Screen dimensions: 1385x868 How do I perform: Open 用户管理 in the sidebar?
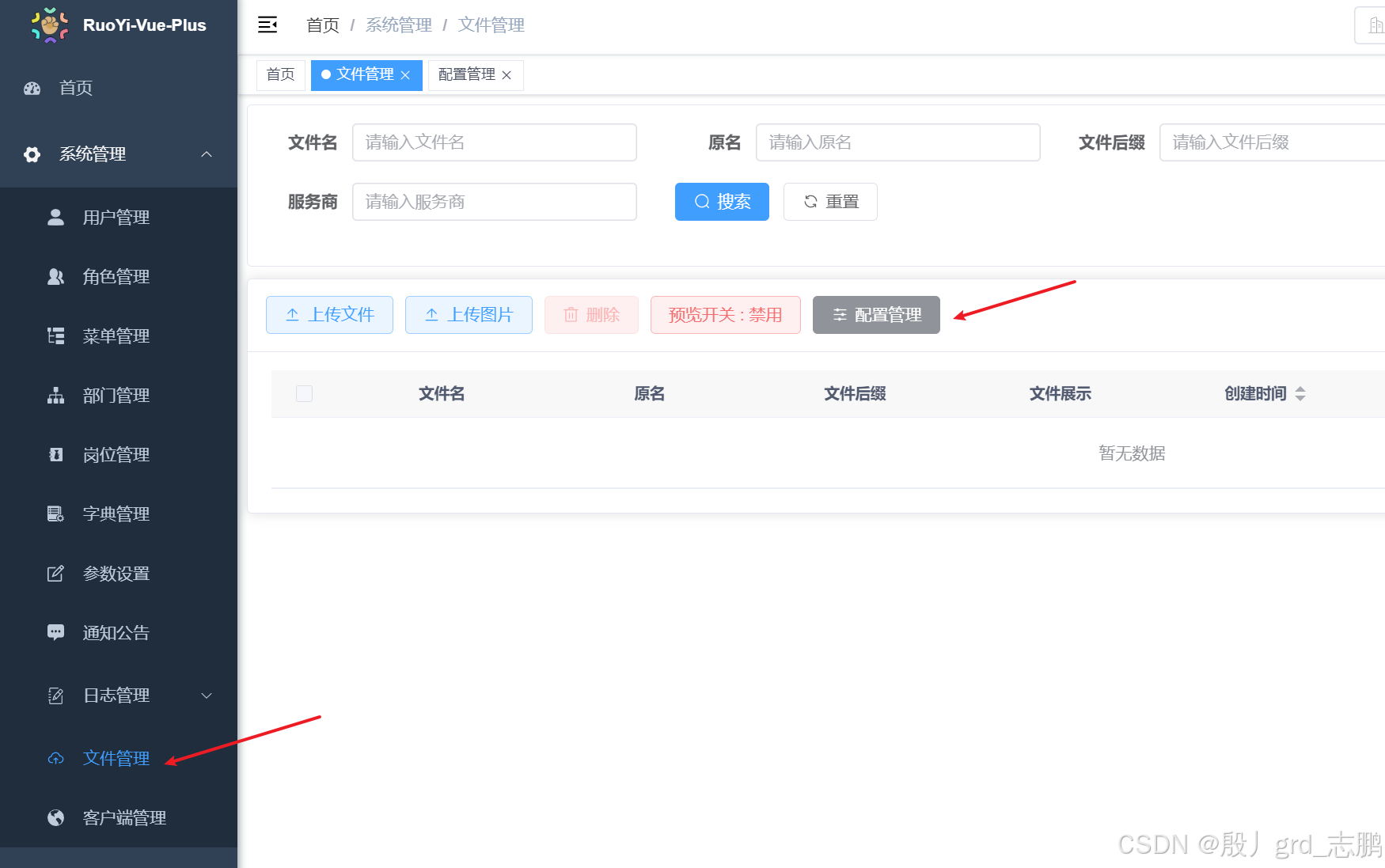pyautogui.click(x=119, y=217)
